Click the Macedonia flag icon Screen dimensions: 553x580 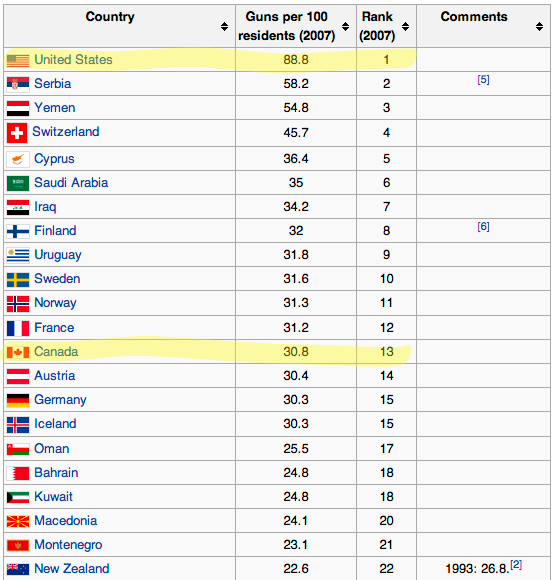(18, 522)
